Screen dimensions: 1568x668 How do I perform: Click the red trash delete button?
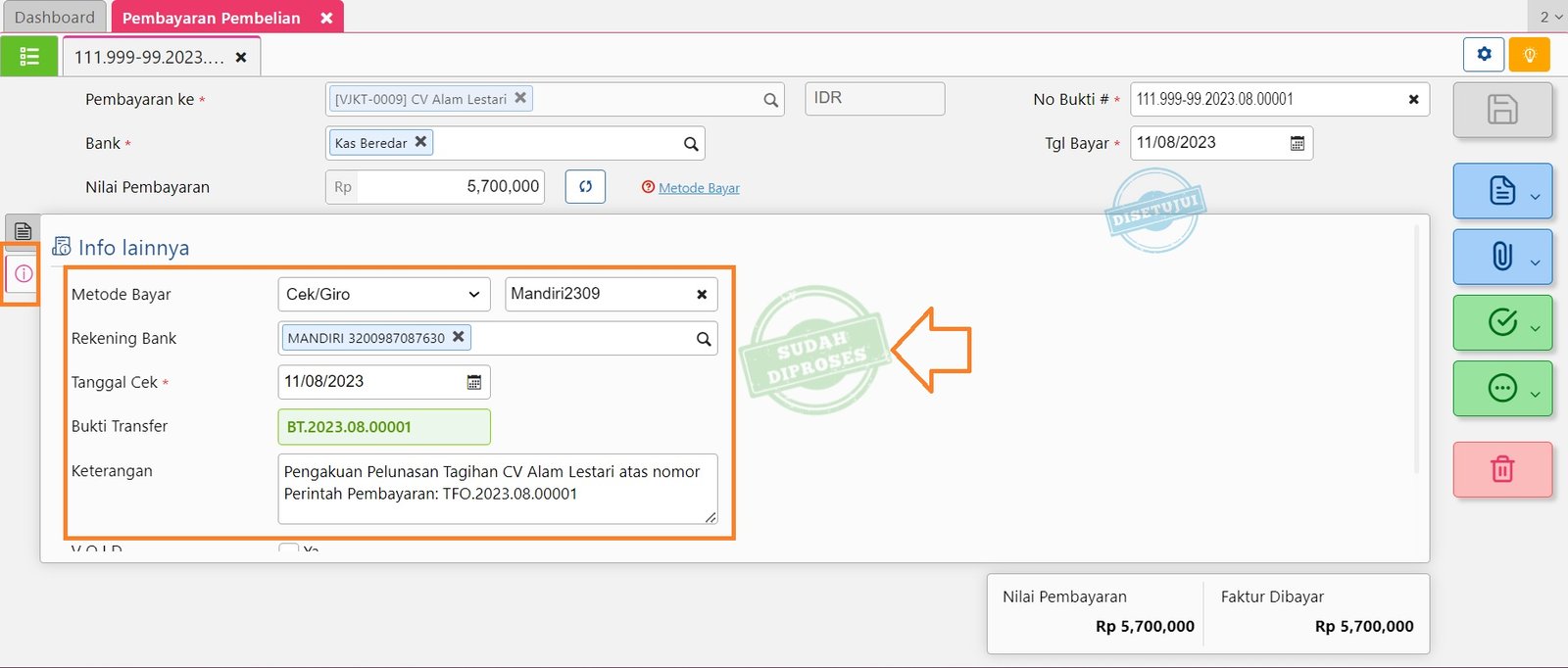1502,469
